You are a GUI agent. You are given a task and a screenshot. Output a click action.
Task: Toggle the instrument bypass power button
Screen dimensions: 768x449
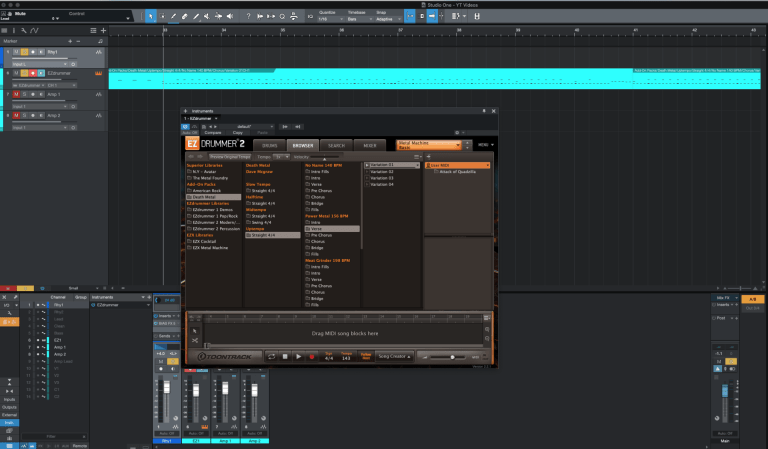185,127
